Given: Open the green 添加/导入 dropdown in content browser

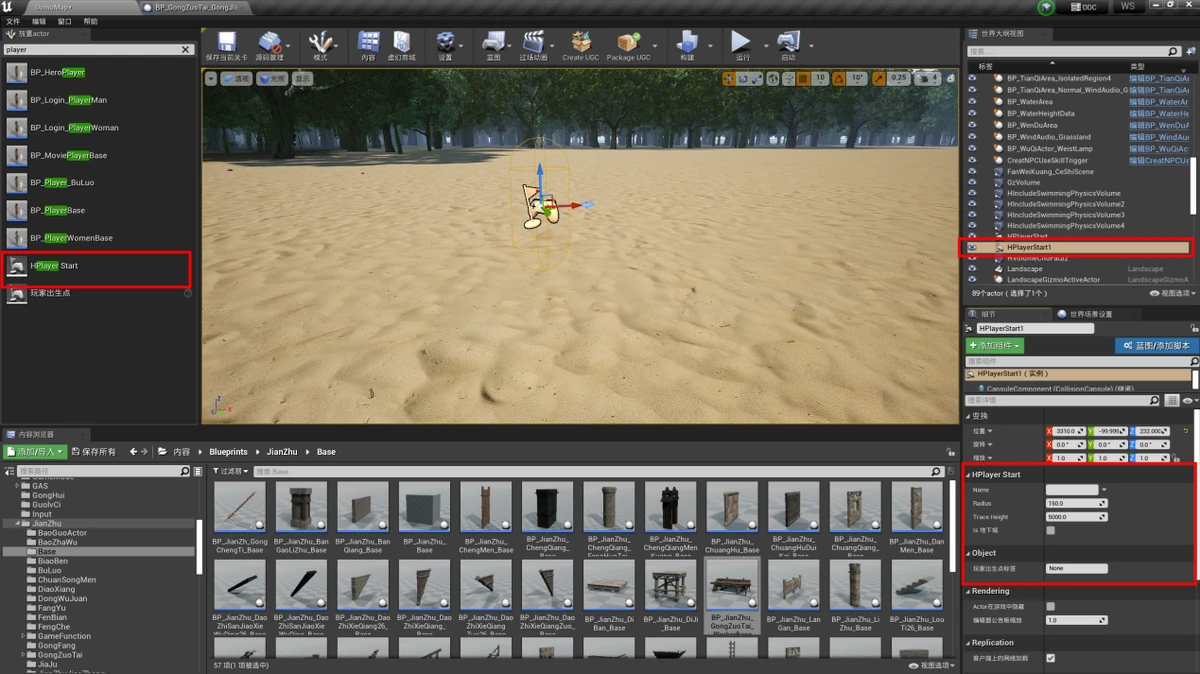Looking at the screenshot, I should (x=35, y=452).
